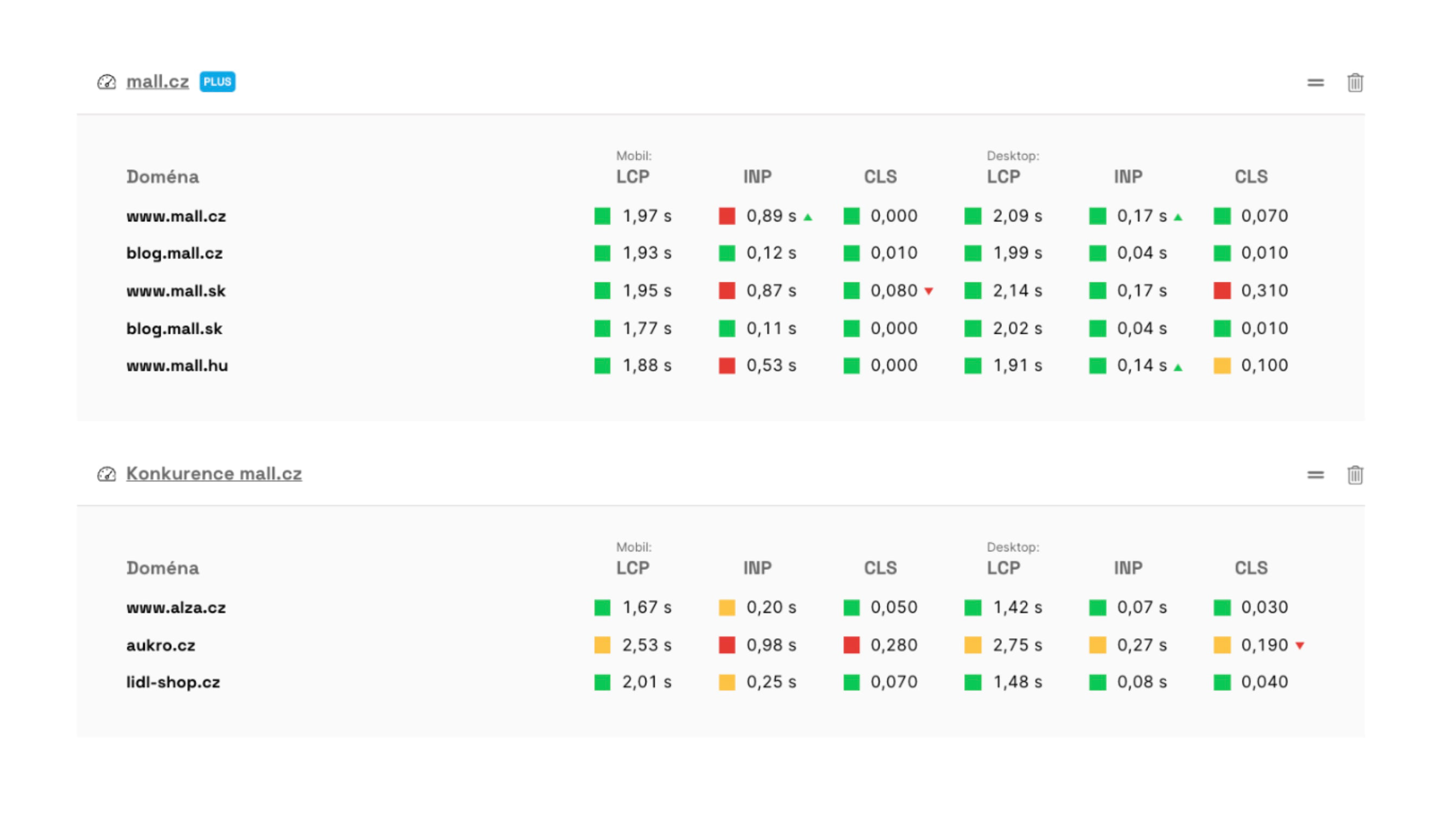Open the Konkurence mall.cz dashboard link
1456x814 pixels.
pyautogui.click(x=214, y=474)
